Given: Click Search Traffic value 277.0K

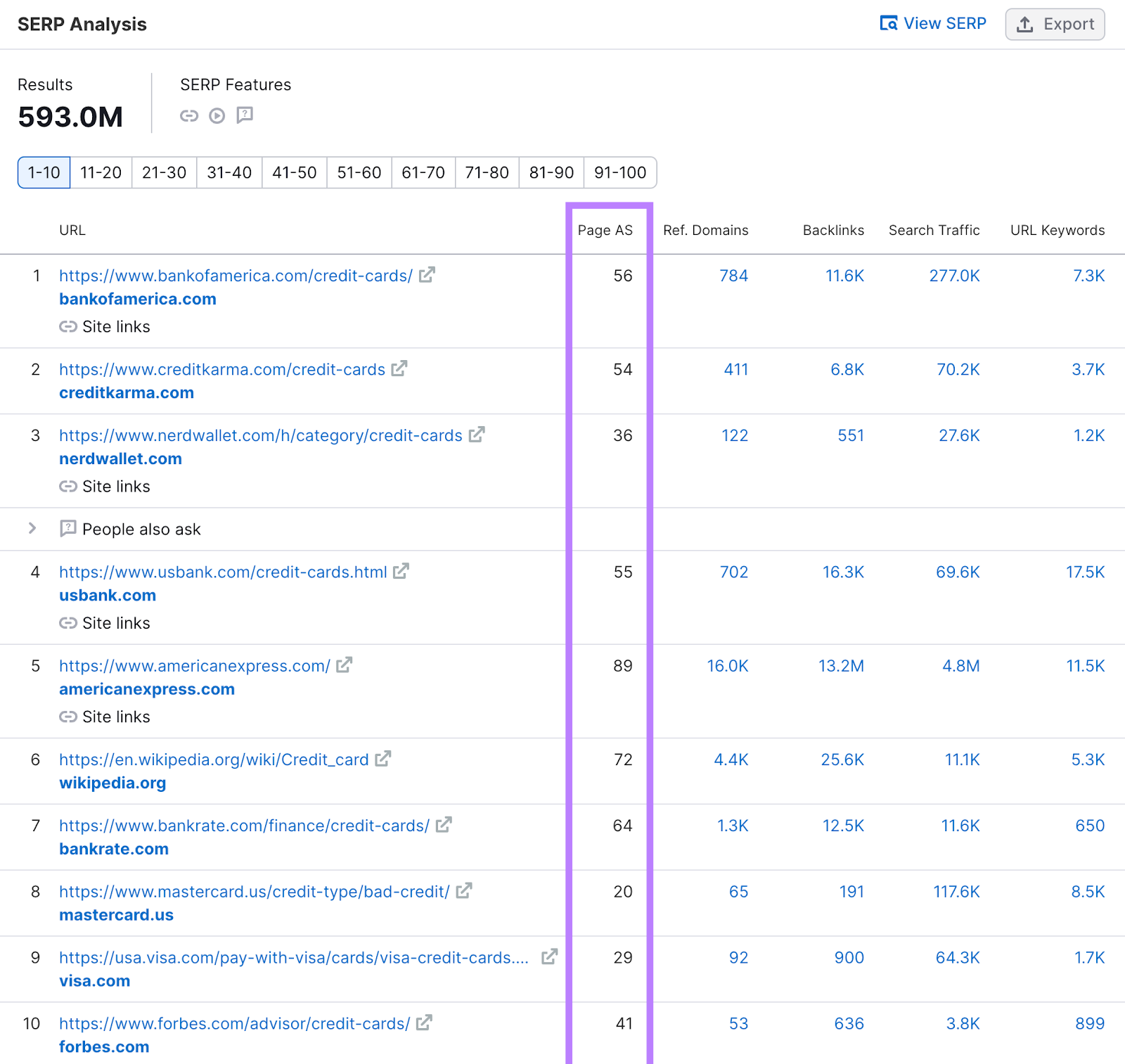Looking at the screenshot, I should point(954,276).
